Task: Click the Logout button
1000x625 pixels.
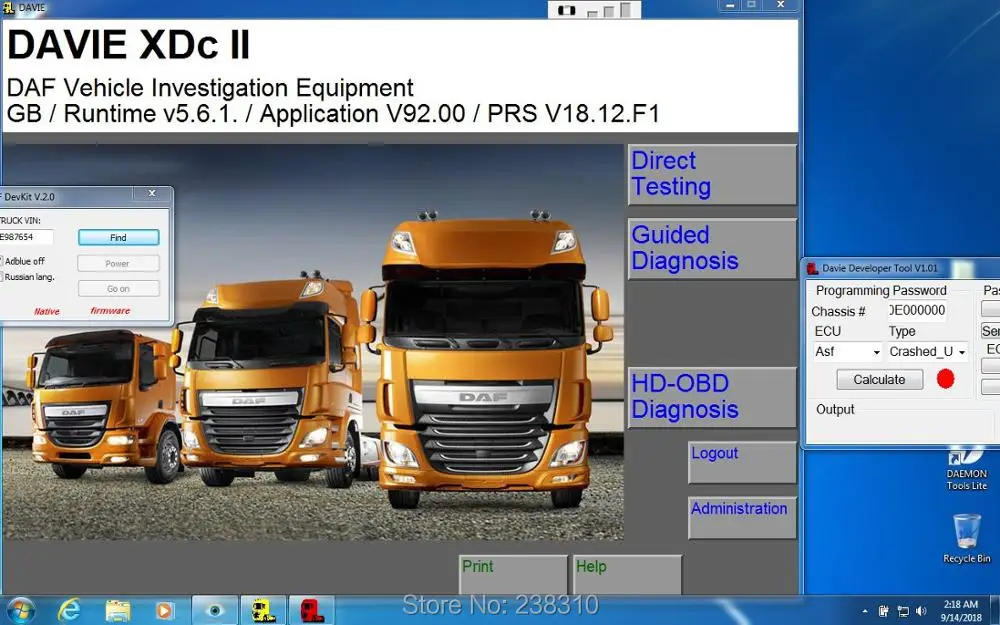Action: [742, 462]
